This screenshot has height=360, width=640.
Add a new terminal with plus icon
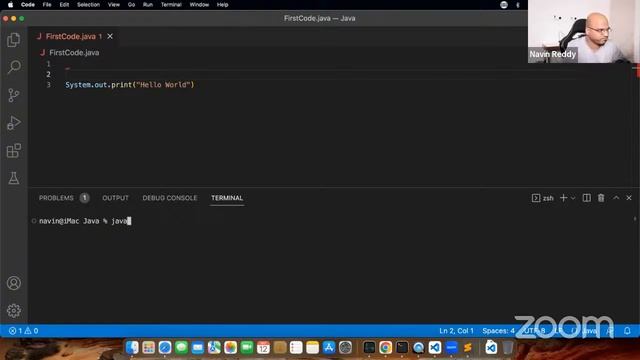click(563, 198)
